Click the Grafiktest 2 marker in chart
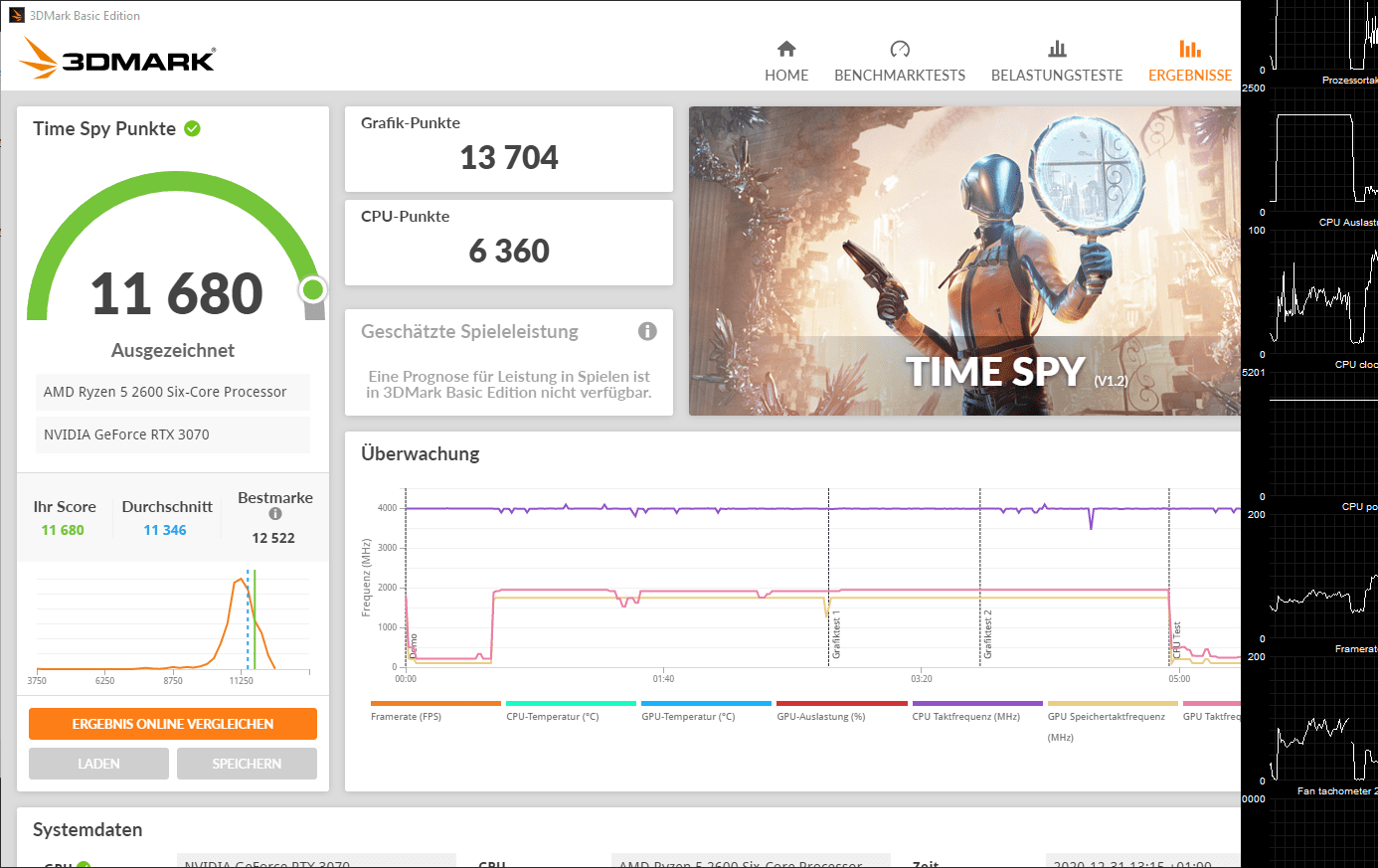Screen dimensions: 1378x868 click(987, 635)
